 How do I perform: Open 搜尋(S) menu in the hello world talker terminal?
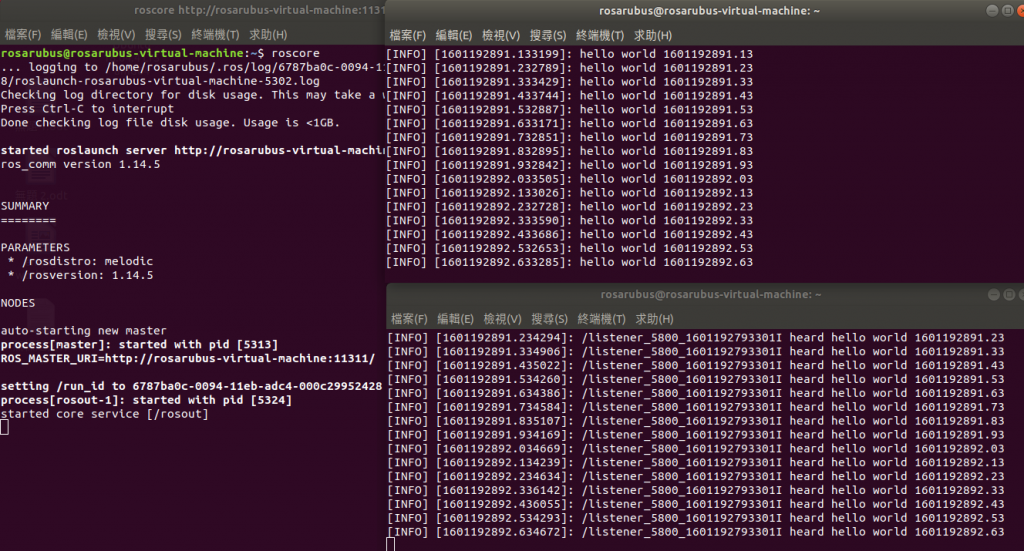tap(548, 35)
